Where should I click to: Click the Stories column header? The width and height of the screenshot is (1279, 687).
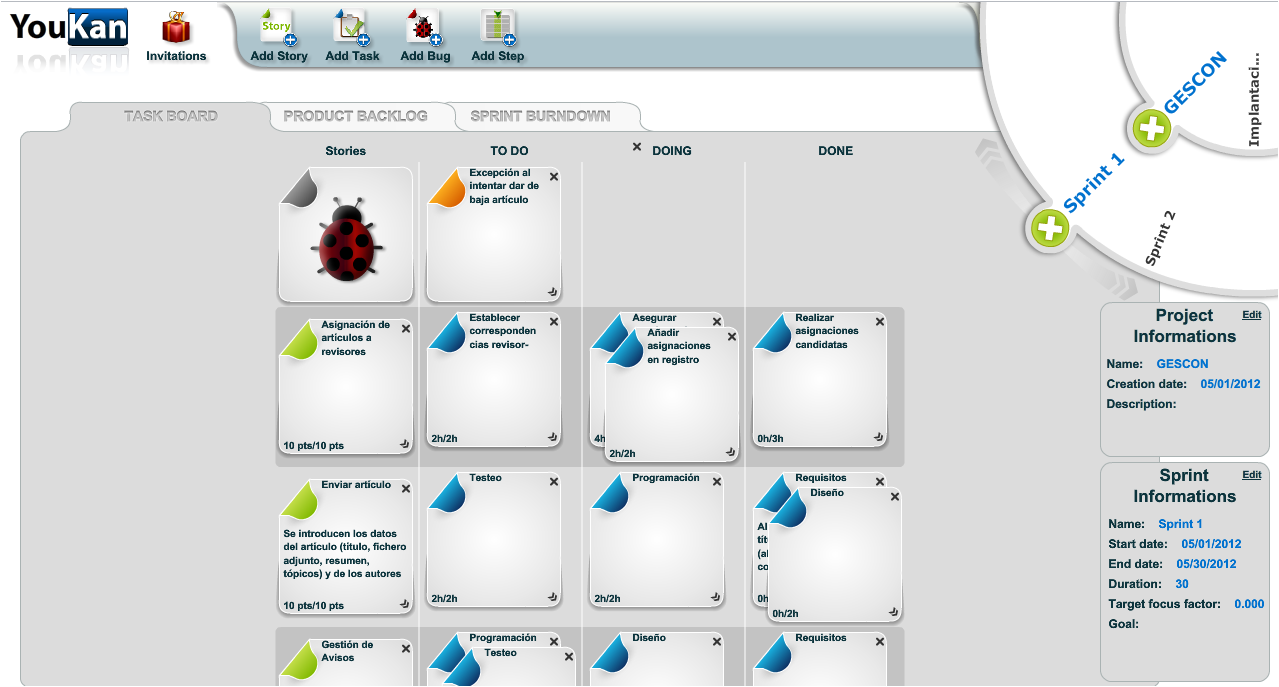[x=345, y=151]
